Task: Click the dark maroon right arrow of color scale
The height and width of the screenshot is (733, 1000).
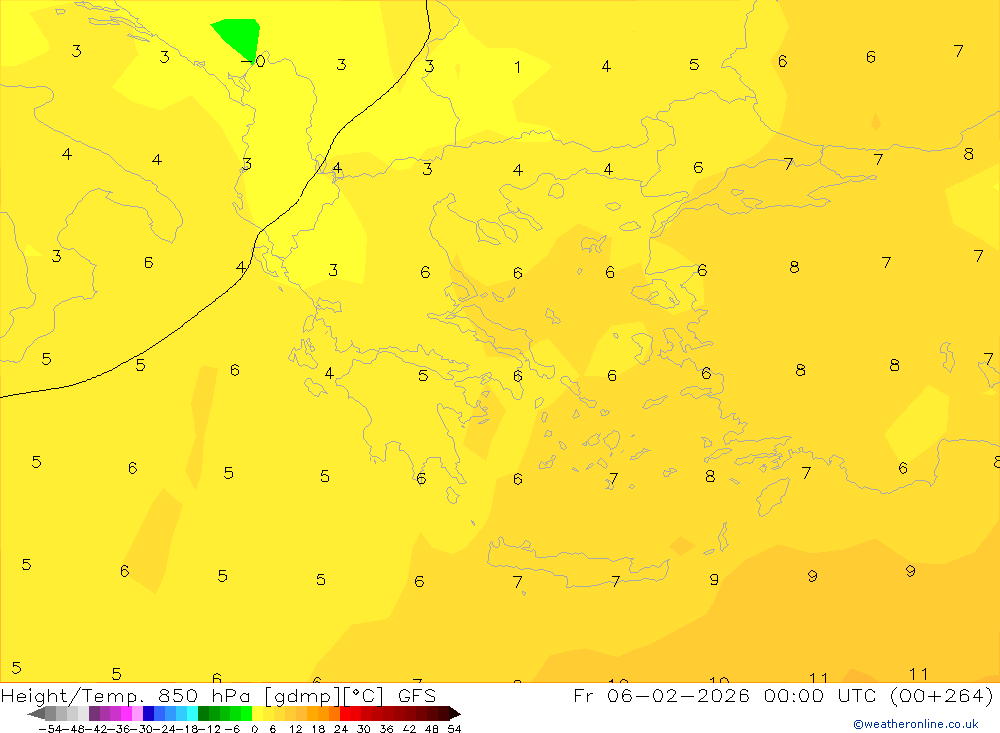Action: pos(454,713)
